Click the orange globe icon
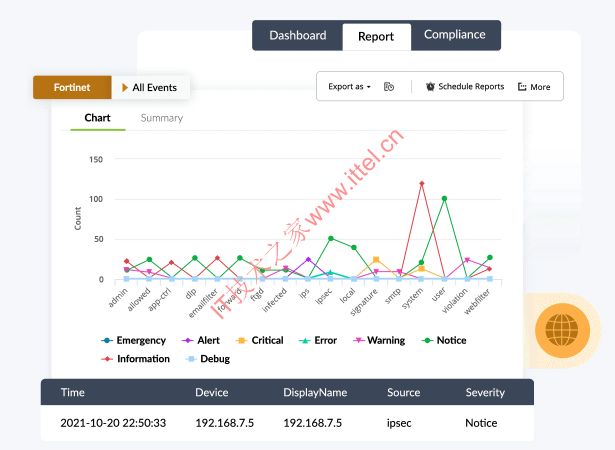Screen dimensions: 615x450 [555, 328]
